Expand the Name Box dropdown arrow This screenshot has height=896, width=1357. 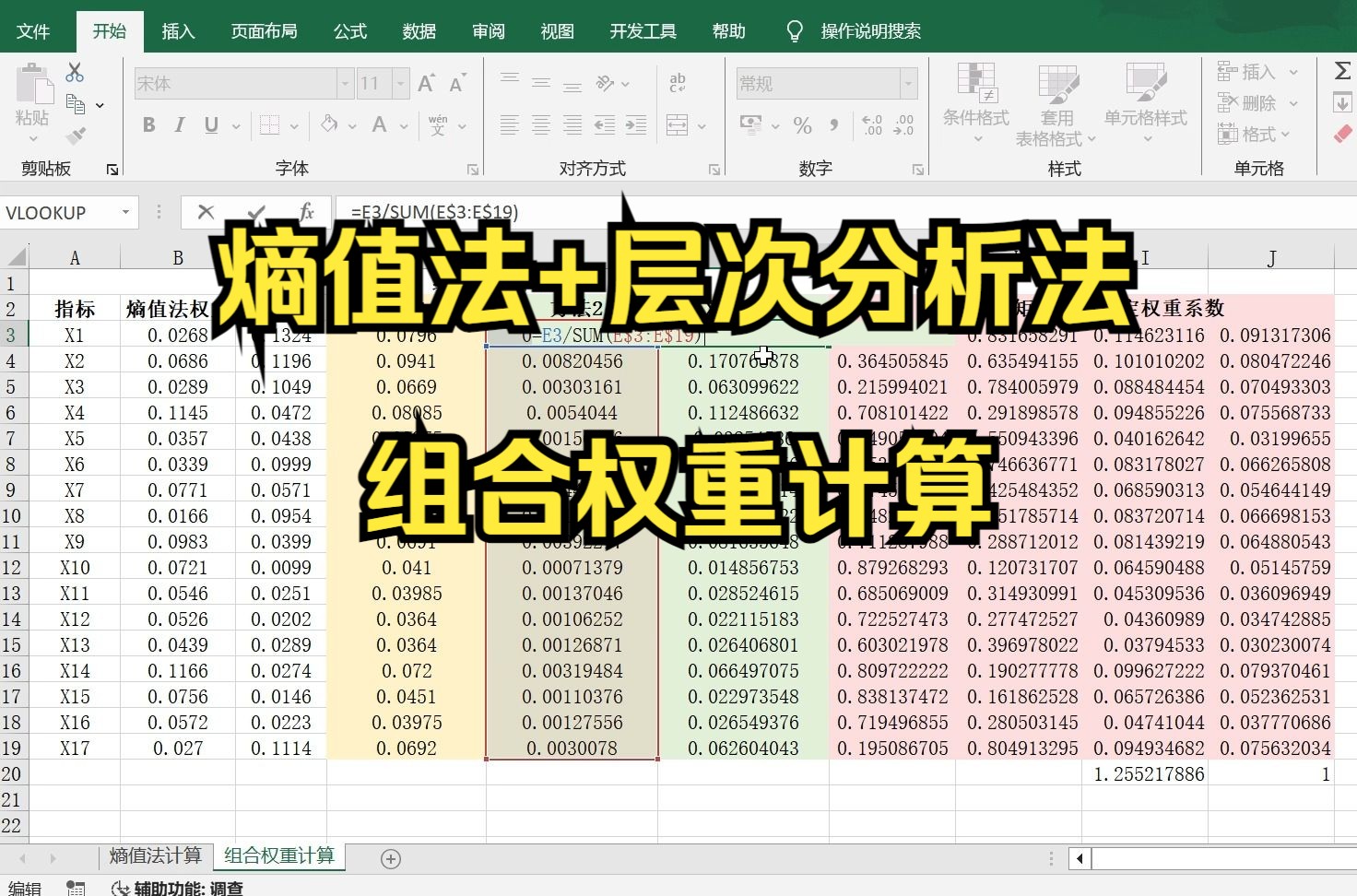click(125, 212)
